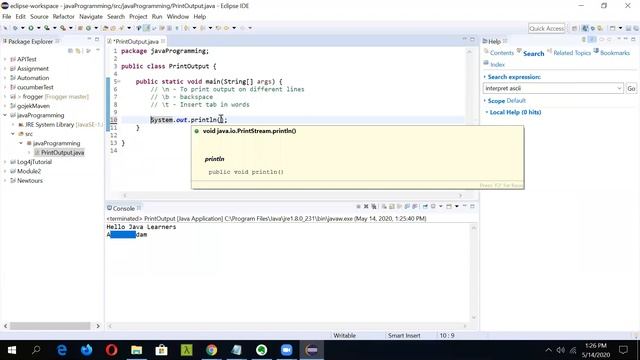Open the Refactor menu
The image size is (640, 360).
click(x=63, y=17)
